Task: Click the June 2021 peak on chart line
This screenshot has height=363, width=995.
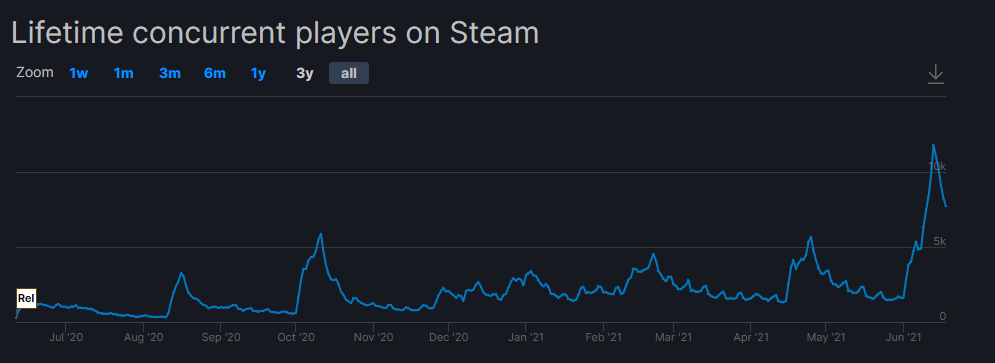Action: [x=933, y=145]
